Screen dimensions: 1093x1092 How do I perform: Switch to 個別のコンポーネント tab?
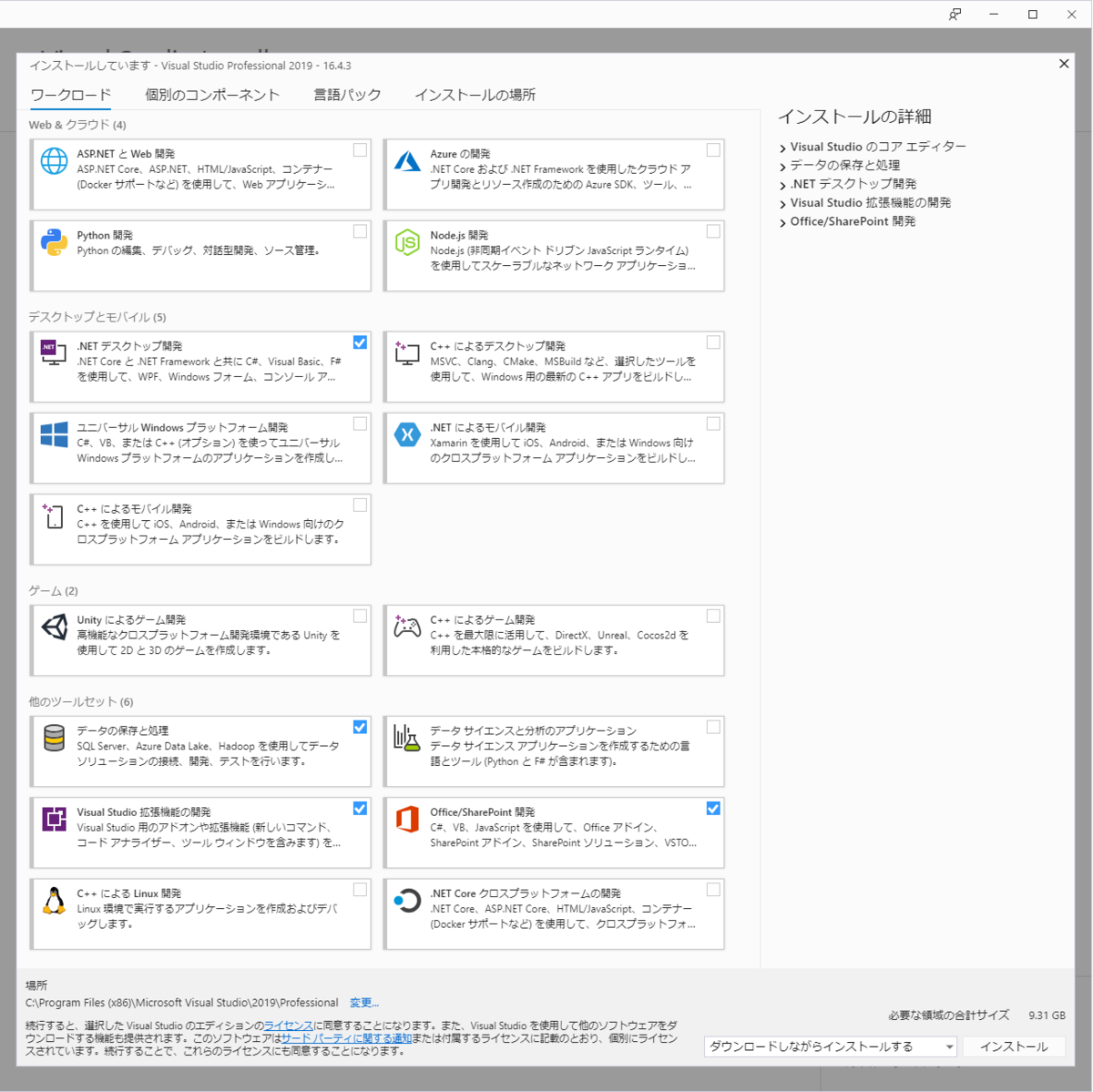click(x=212, y=95)
